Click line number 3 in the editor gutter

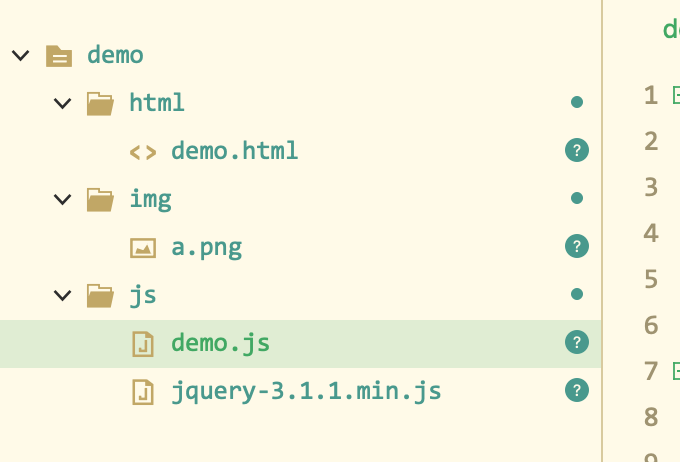[651, 187]
